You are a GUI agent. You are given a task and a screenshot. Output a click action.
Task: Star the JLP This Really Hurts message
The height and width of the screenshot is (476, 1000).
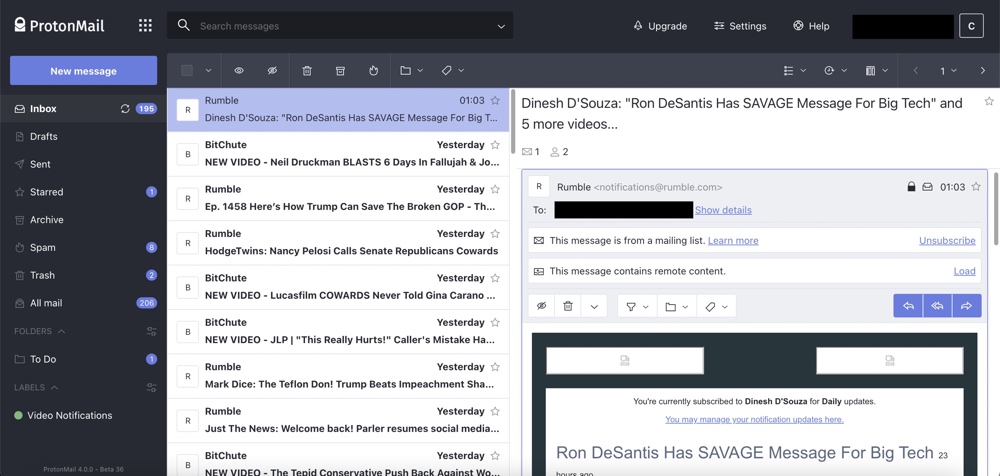(495, 322)
